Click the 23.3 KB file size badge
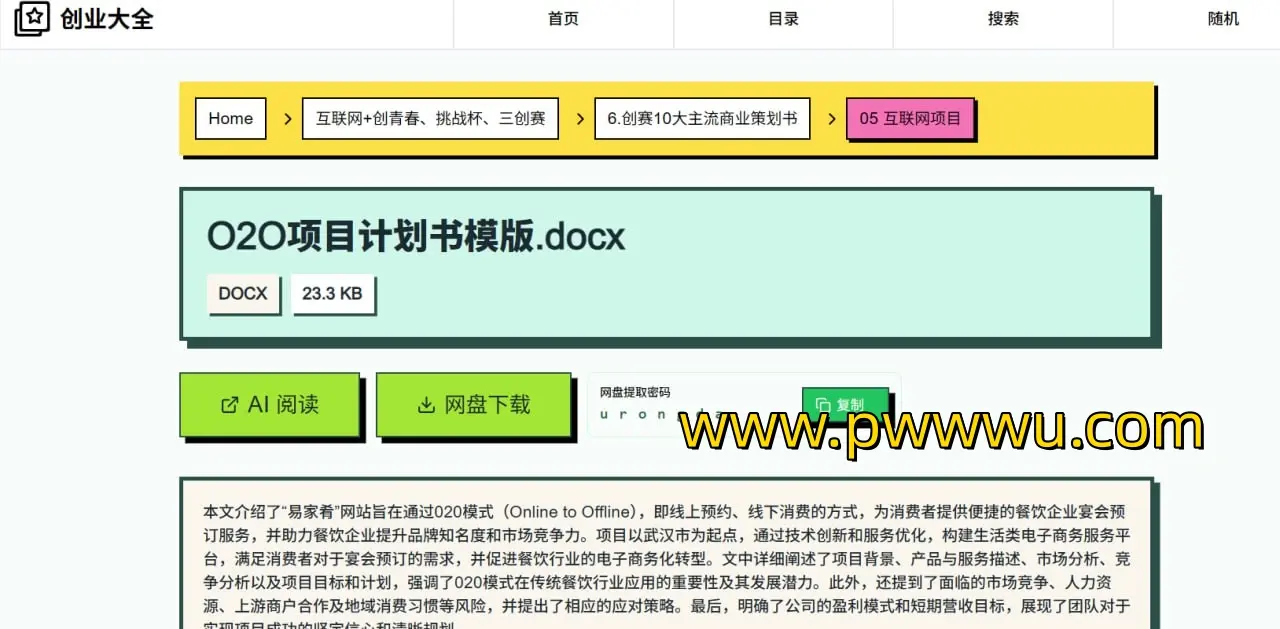1280x629 pixels. click(332, 294)
